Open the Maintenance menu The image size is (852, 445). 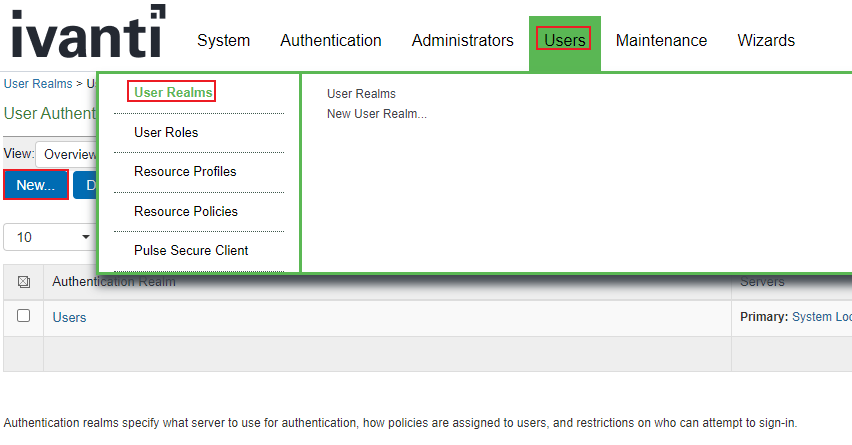[x=661, y=41]
